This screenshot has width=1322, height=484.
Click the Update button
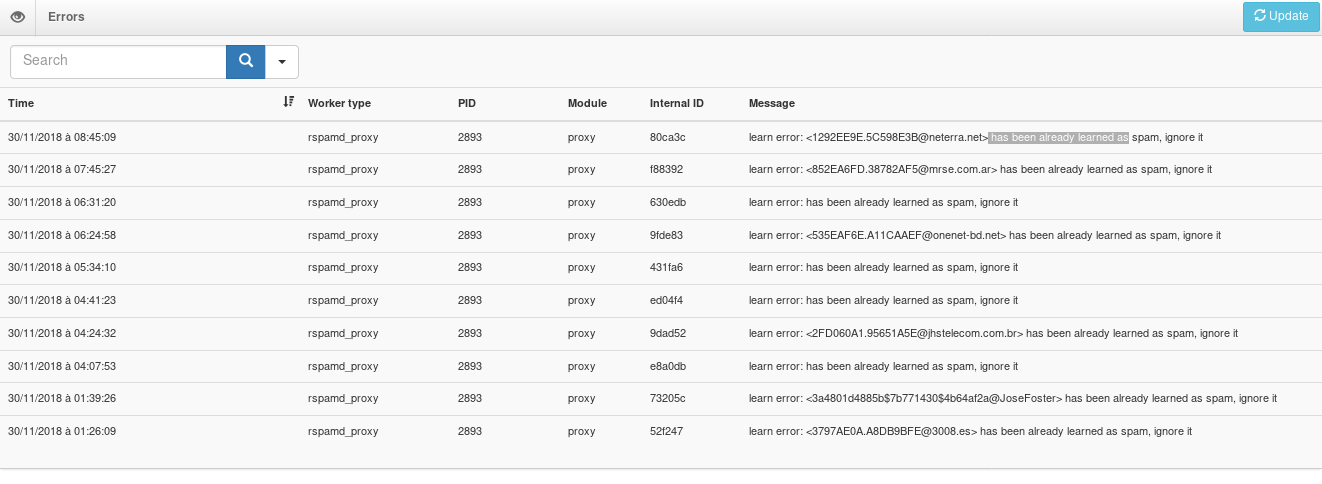pyautogui.click(x=1280, y=17)
